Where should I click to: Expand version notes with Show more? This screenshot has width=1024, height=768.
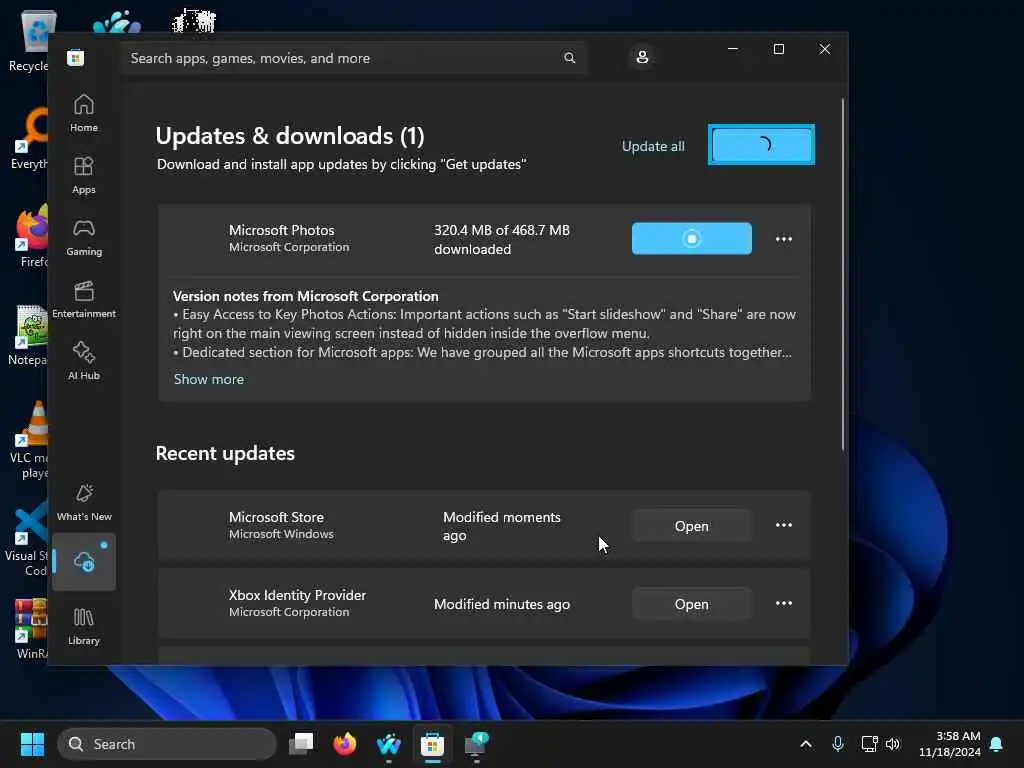pyautogui.click(x=209, y=379)
